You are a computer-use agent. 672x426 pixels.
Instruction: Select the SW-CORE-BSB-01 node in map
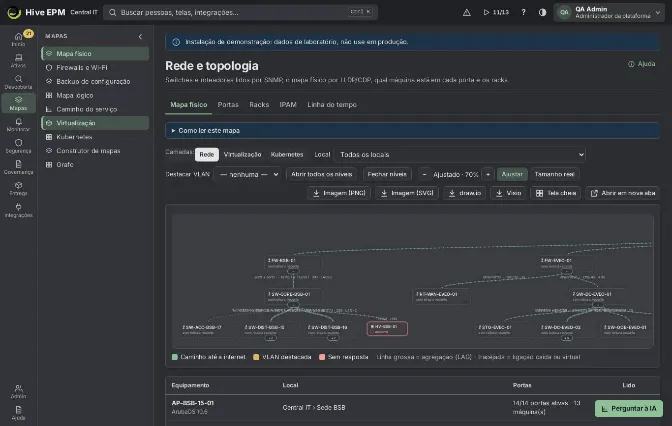[x=293, y=296]
